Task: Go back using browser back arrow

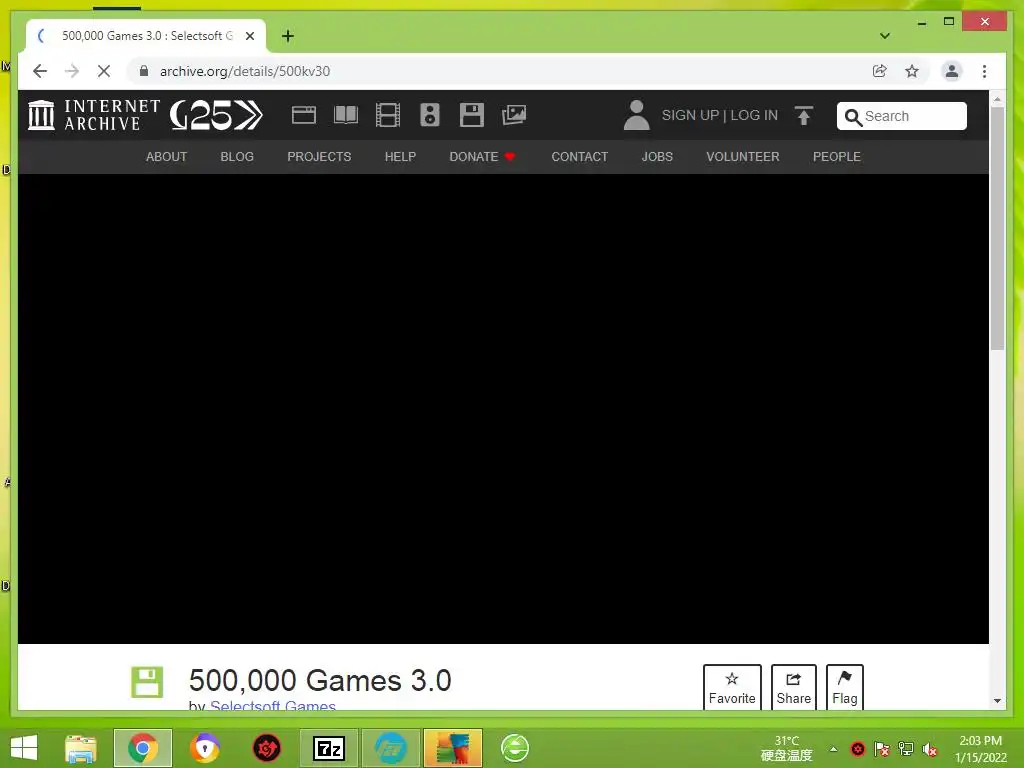Action: point(40,71)
